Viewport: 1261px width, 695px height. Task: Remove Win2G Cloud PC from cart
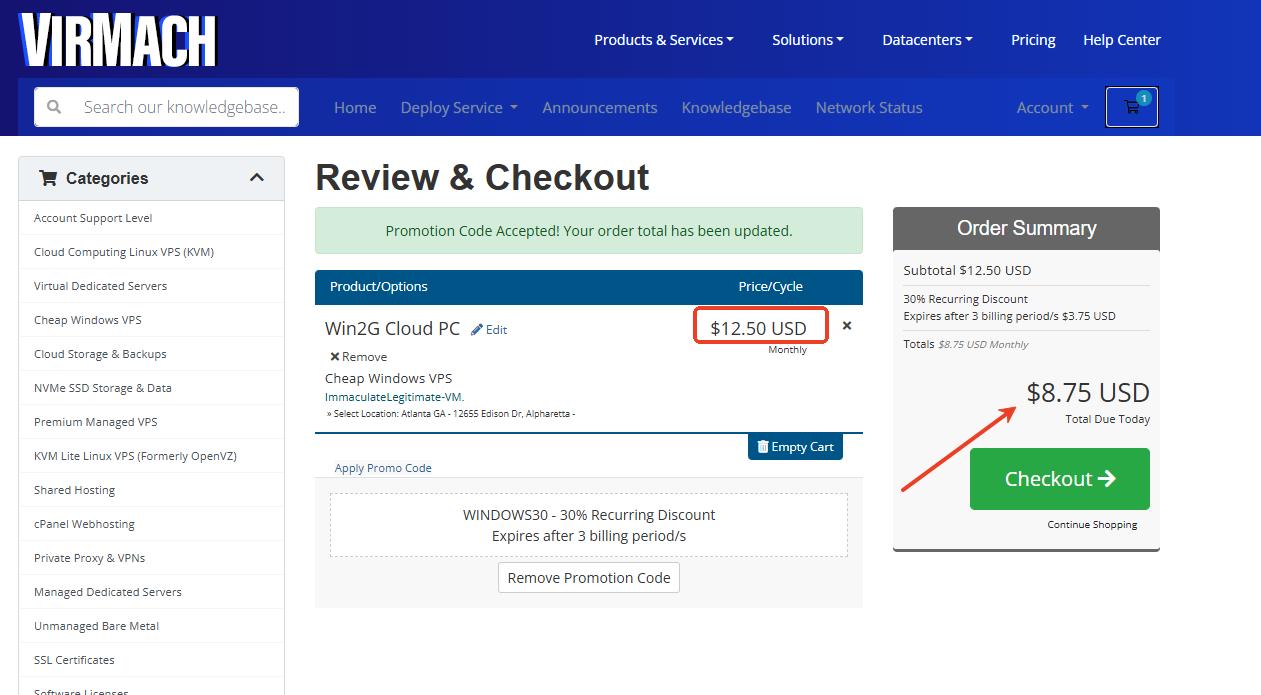point(359,357)
